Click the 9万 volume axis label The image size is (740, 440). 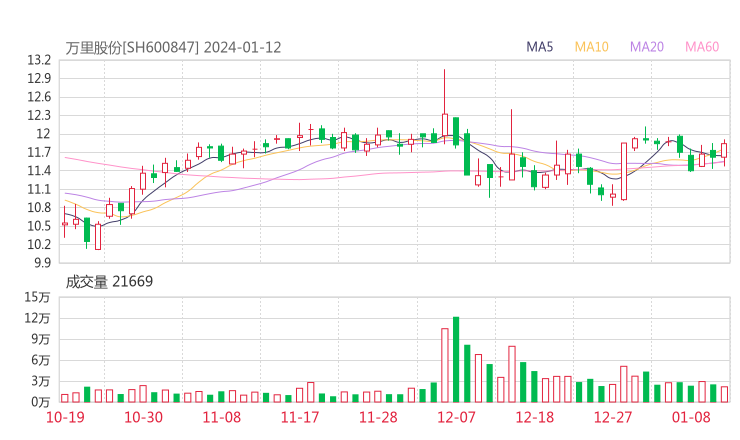[x=41, y=339]
